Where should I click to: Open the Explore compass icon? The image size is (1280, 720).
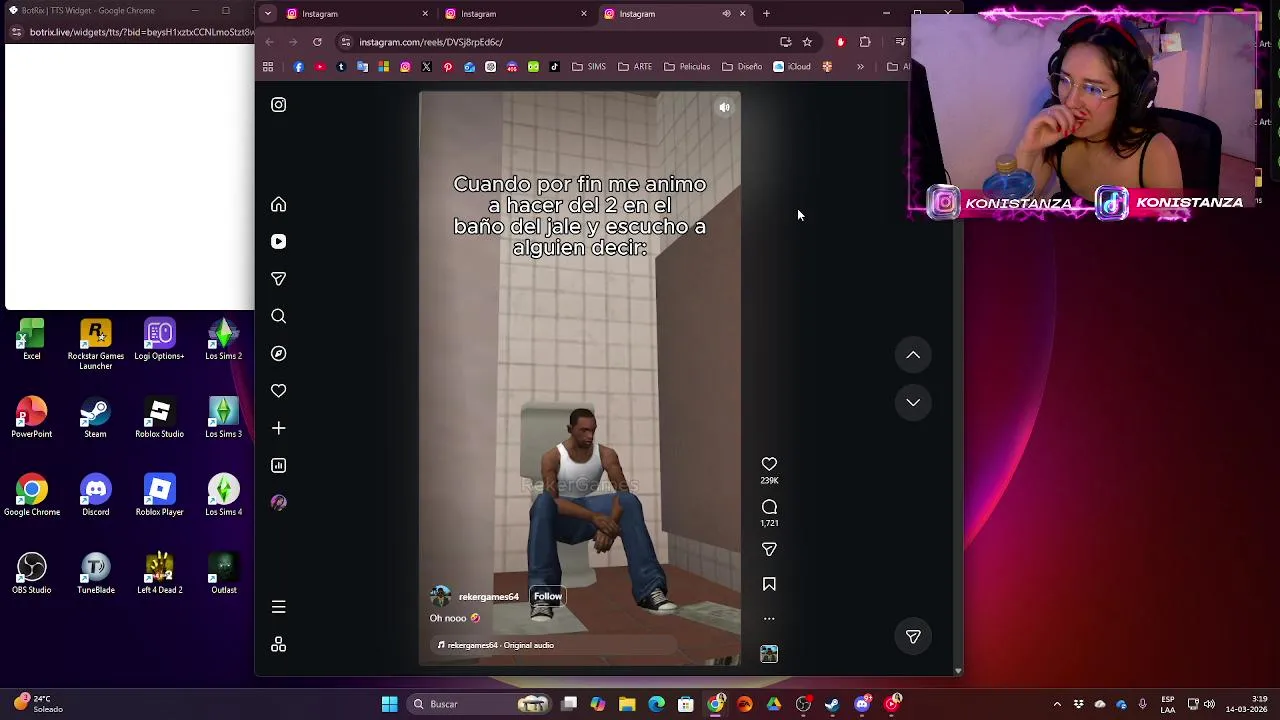[278, 354]
